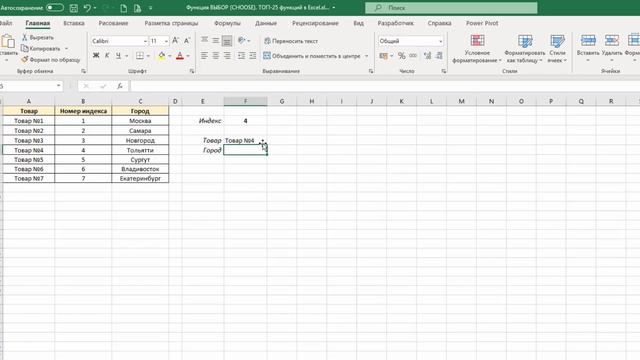Toggle italic К formatting
The image size is (640, 360).
click(107, 56)
